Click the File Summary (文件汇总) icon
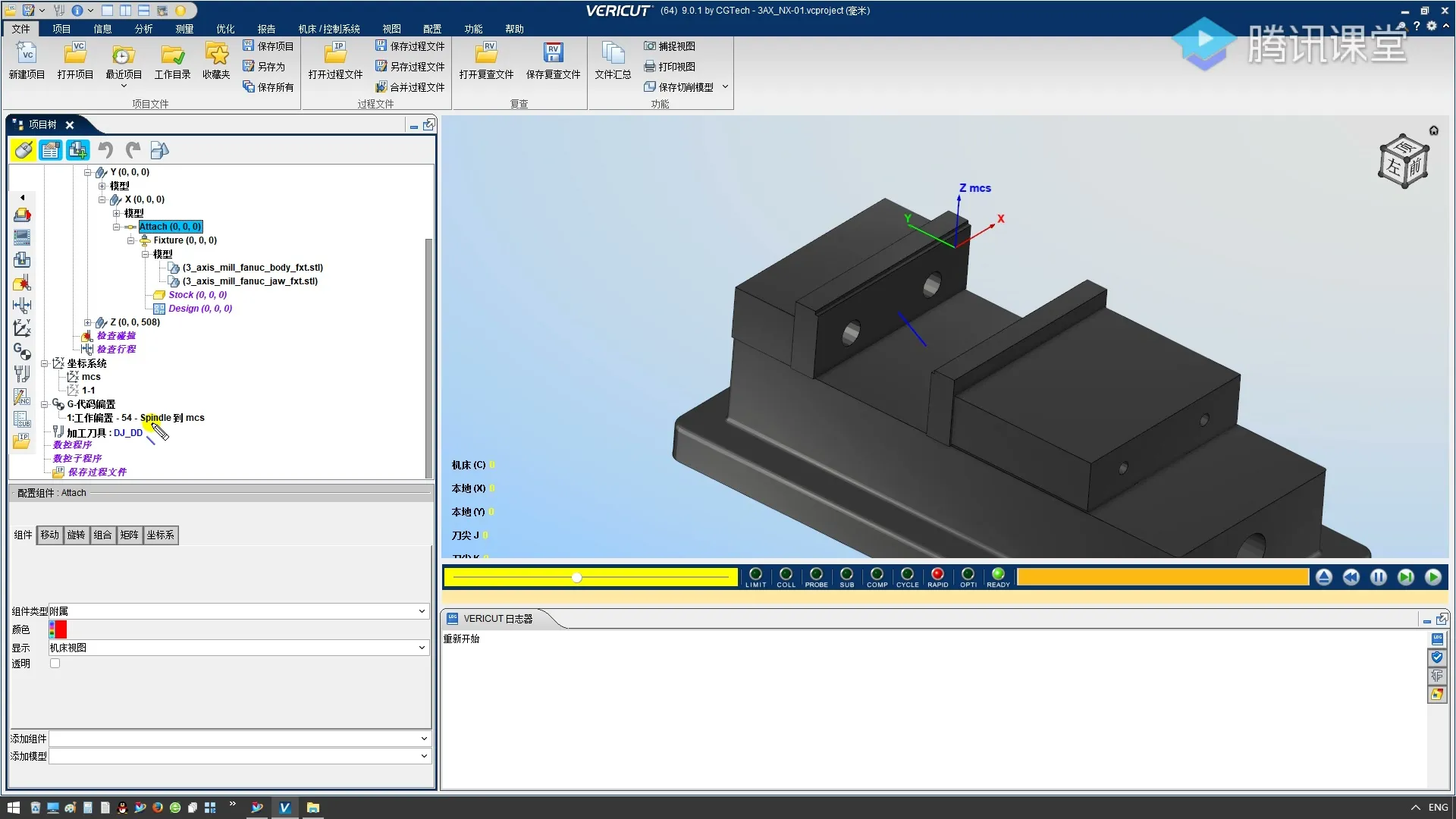The height and width of the screenshot is (819, 1456). pyautogui.click(x=612, y=54)
